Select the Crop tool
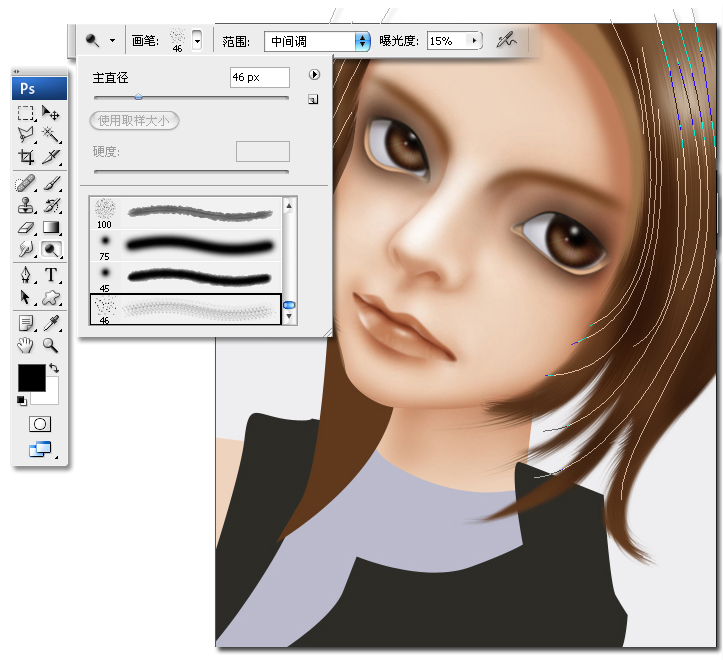 tap(26, 157)
